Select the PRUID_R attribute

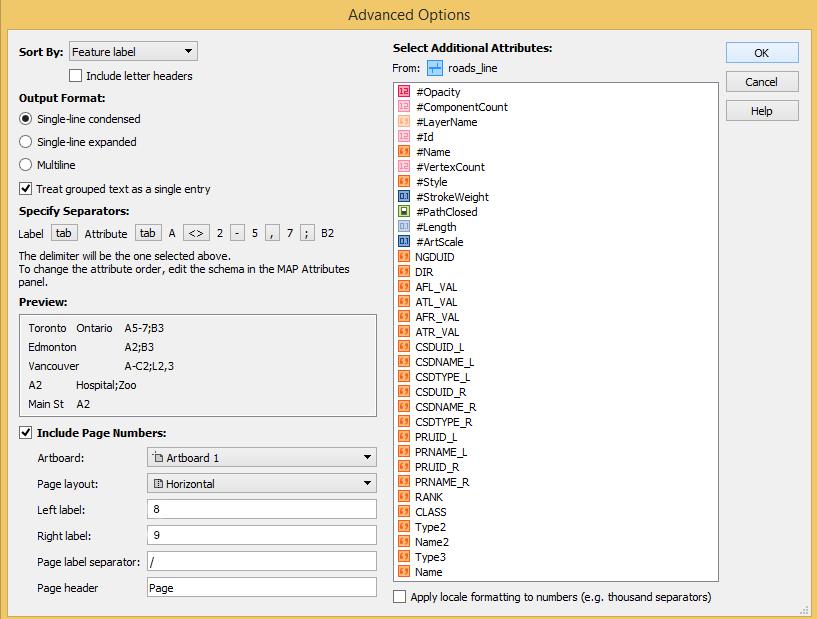[437, 467]
